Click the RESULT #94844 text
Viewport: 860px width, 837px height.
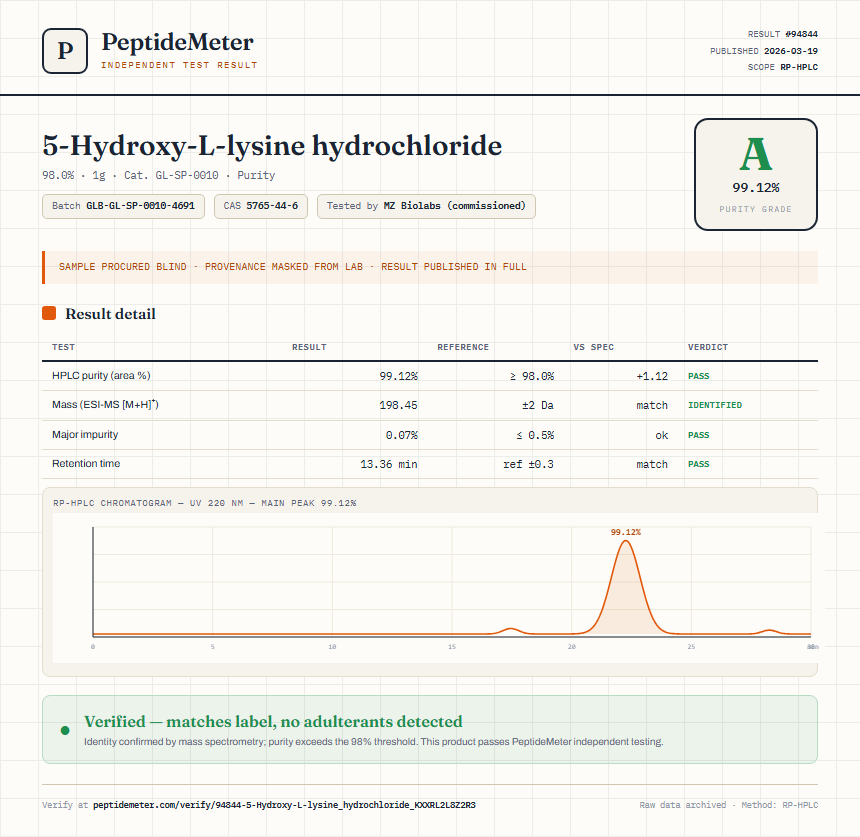[783, 34]
